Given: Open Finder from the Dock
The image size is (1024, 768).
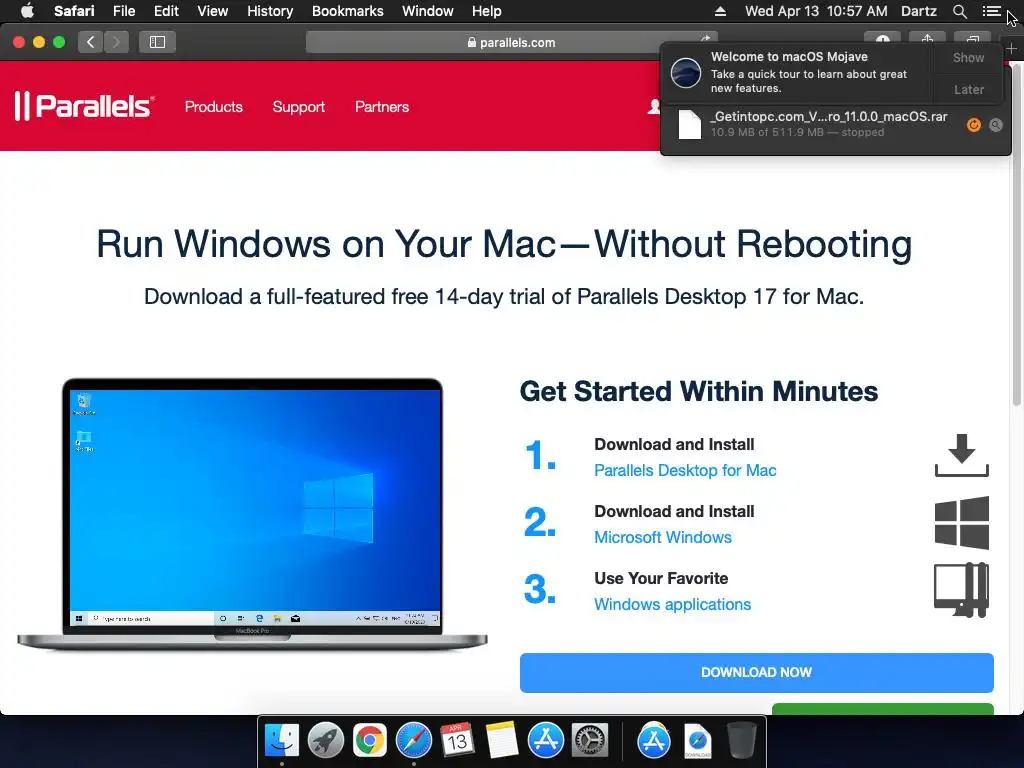Looking at the screenshot, I should (x=281, y=741).
